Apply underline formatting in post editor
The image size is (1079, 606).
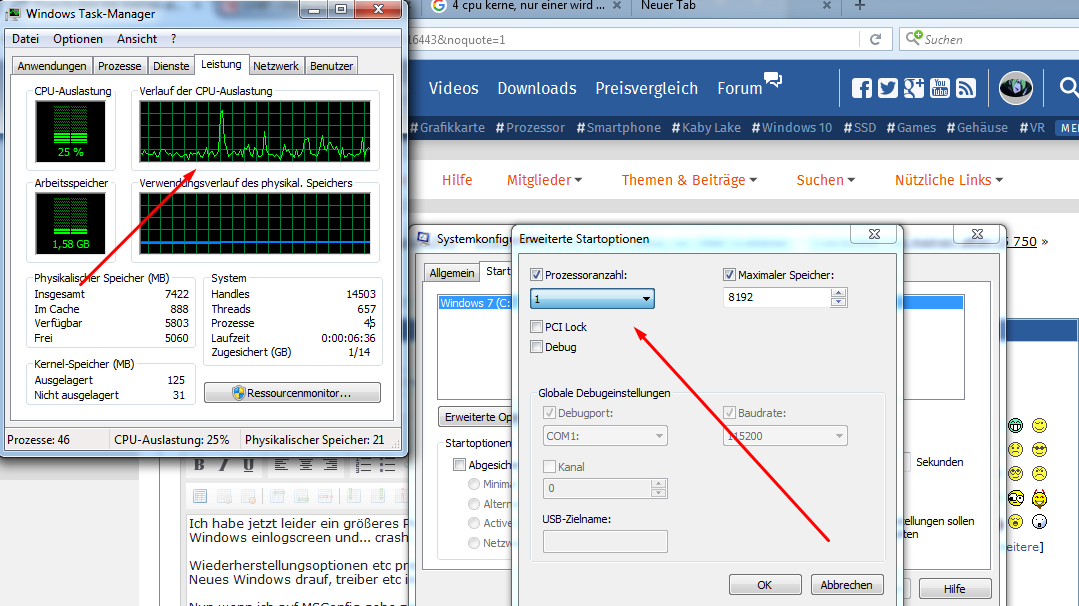tap(248, 465)
